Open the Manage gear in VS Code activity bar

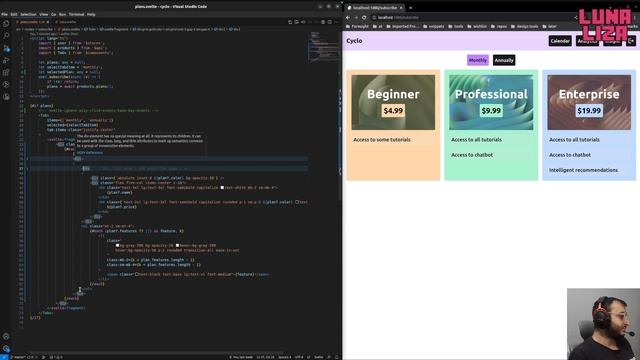tap(6, 349)
